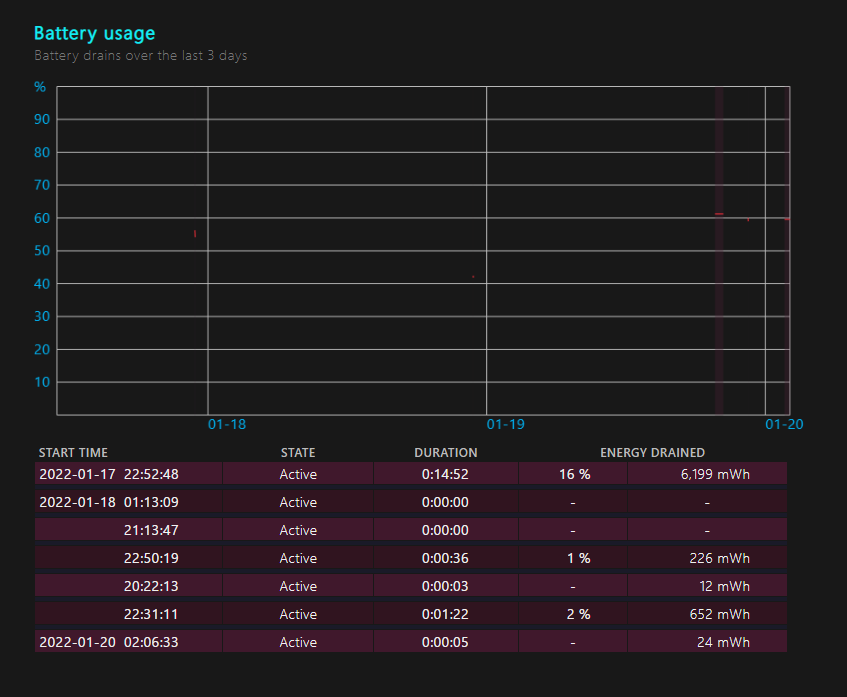Click the 10 percent axis label
Viewport: 847px width, 697px height.
click(42, 382)
